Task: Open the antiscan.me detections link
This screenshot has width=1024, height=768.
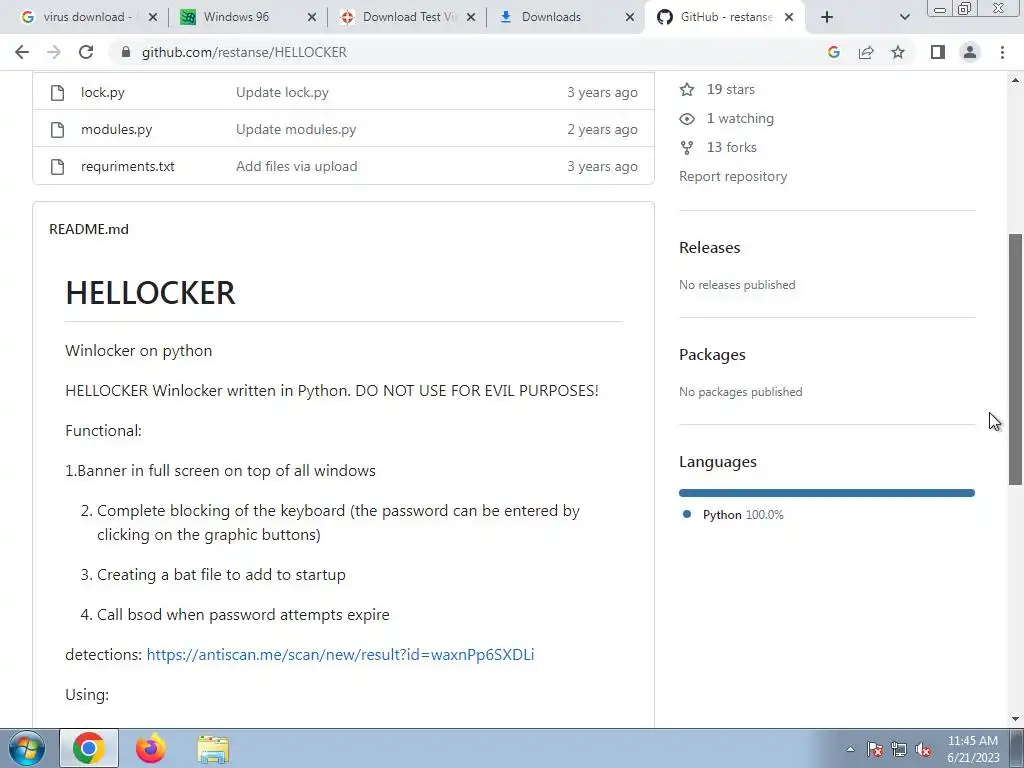Action: tap(340, 655)
